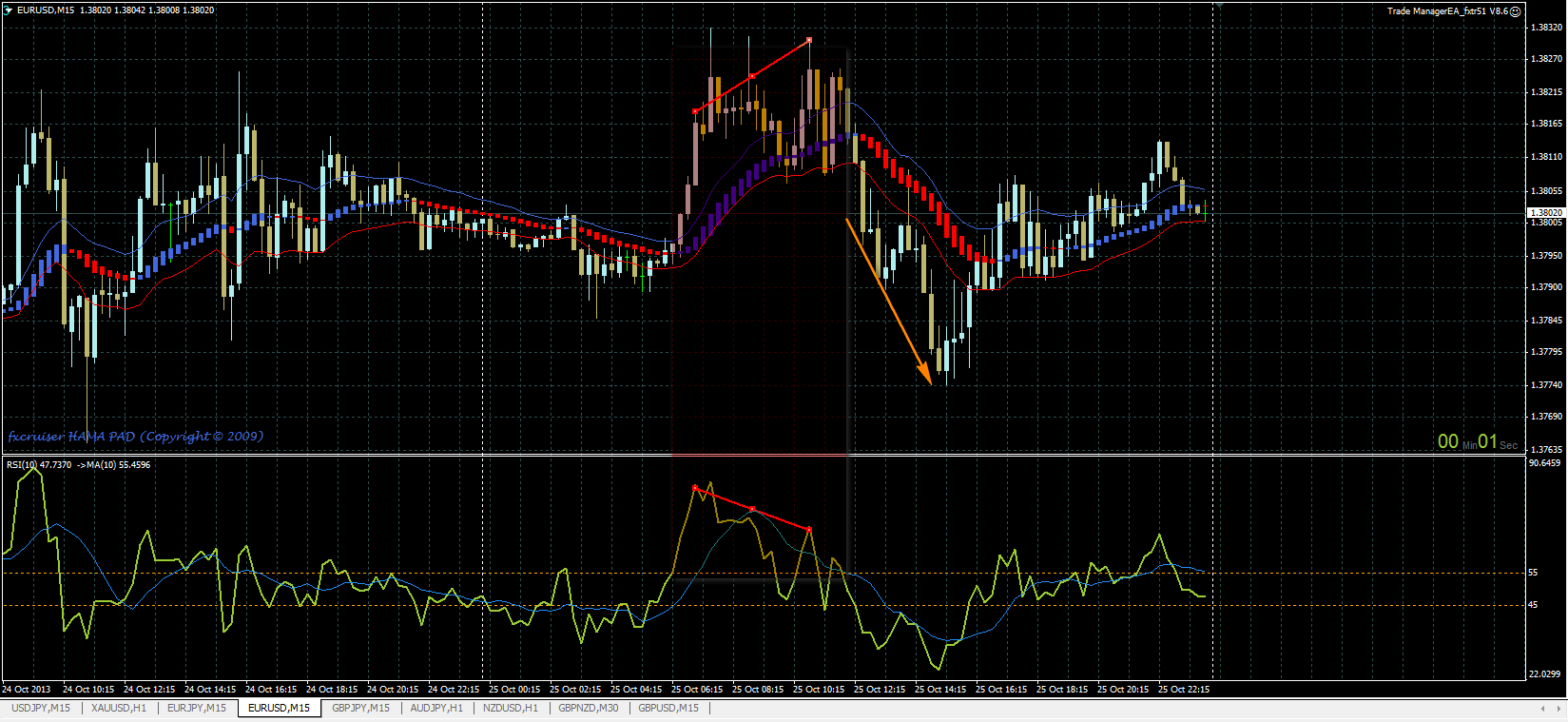Viewport: 1568px width, 722px height.
Task: Click the 1.37740 price scale value
Action: pyautogui.click(x=1546, y=385)
